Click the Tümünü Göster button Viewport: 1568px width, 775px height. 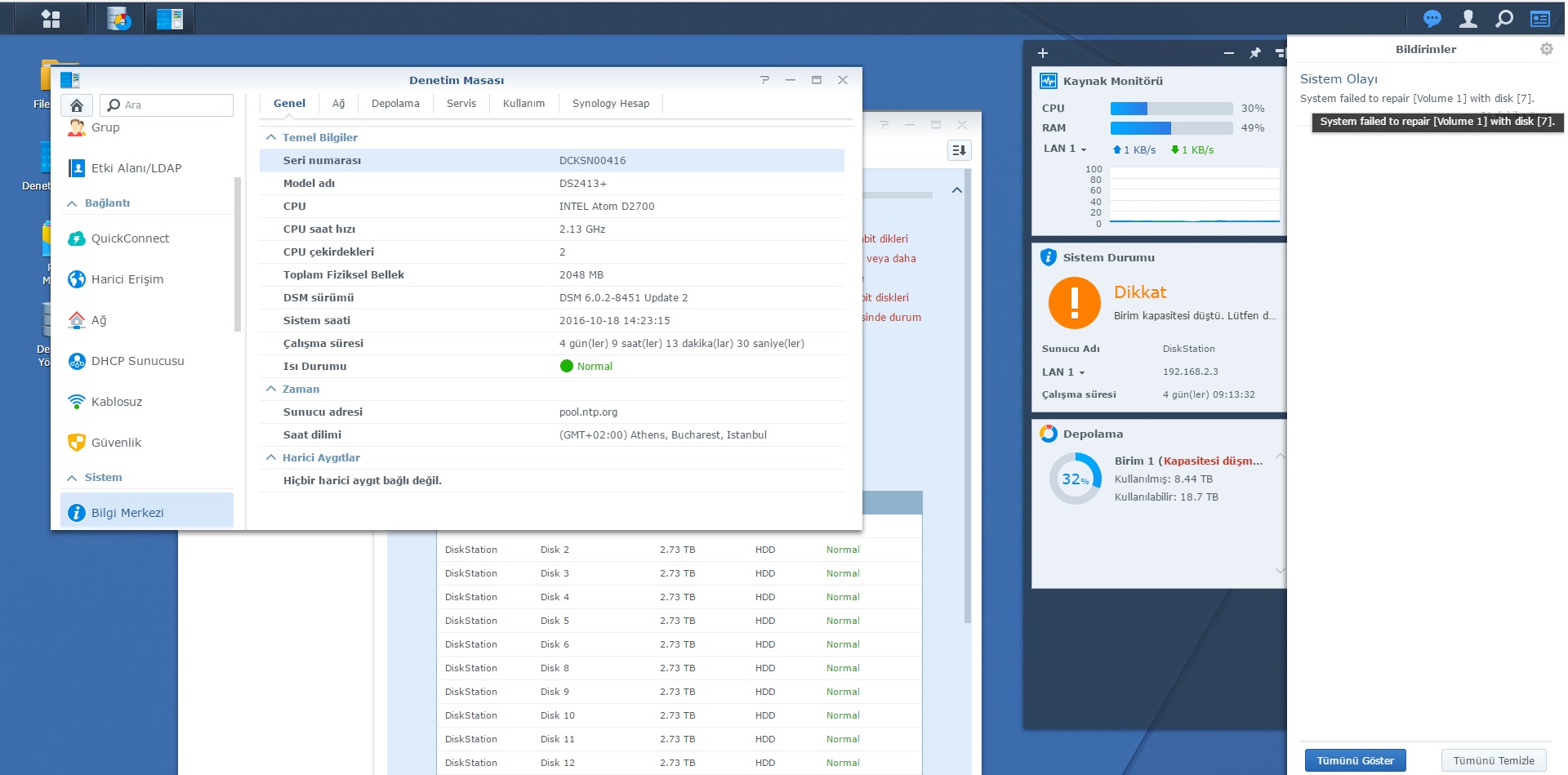pyautogui.click(x=1355, y=760)
